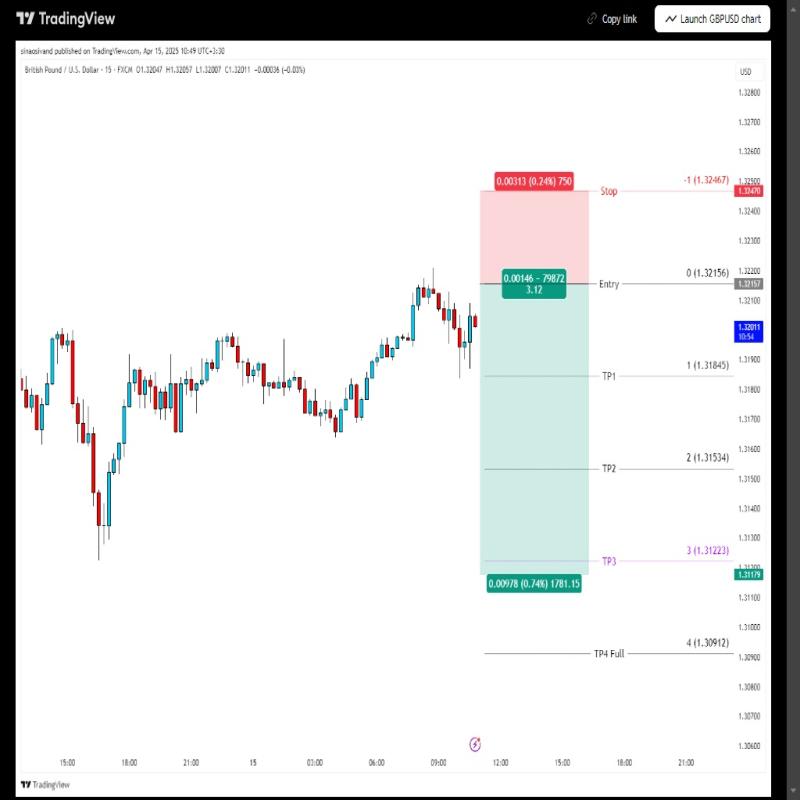
Task: Click the USD currency label
Action: (x=746, y=72)
